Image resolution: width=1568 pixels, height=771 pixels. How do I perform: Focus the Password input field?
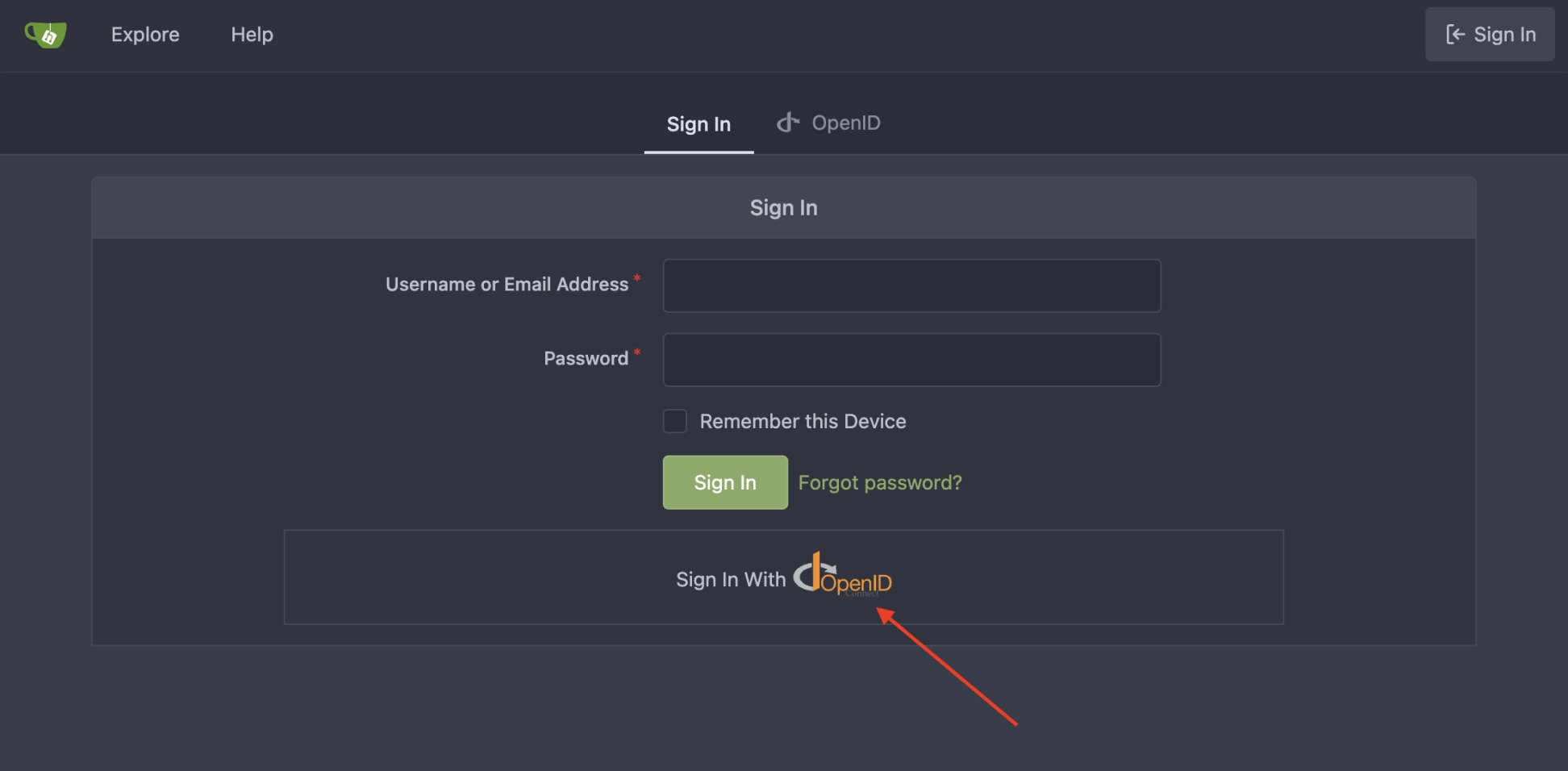coord(911,359)
